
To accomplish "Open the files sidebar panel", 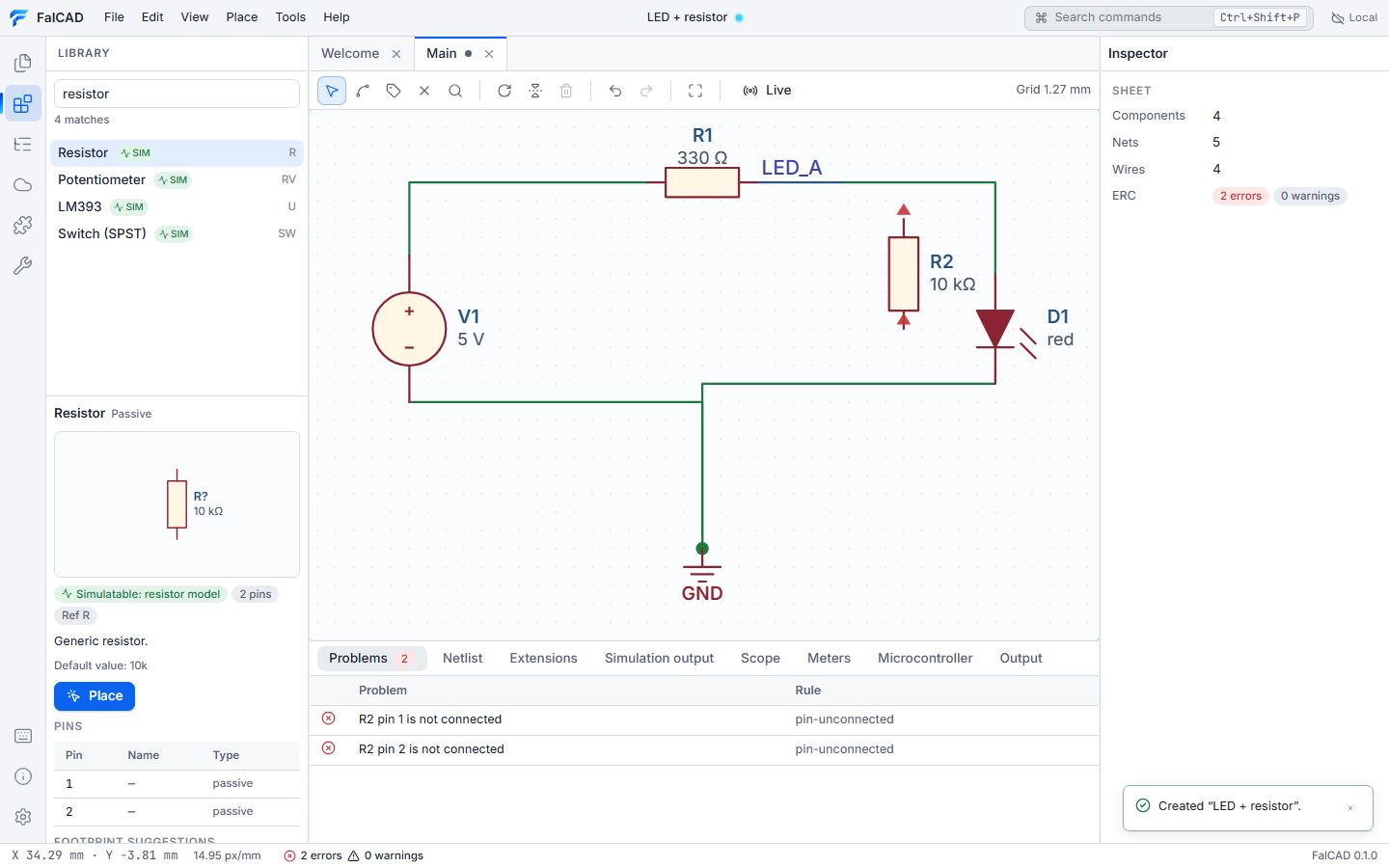I will [23, 63].
